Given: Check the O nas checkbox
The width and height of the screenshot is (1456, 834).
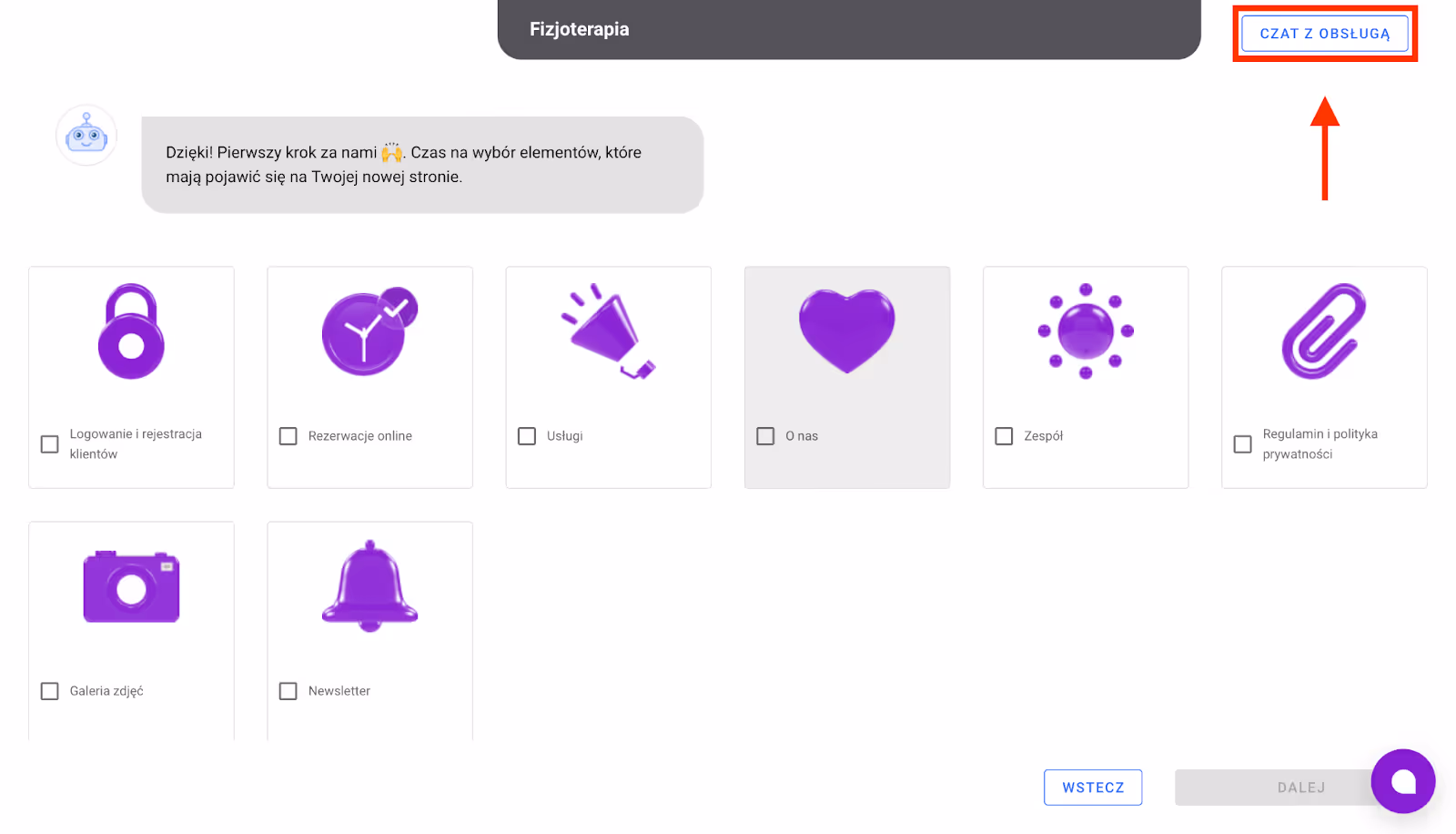Looking at the screenshot, I should pyautogui.click(x=765, y=436).
